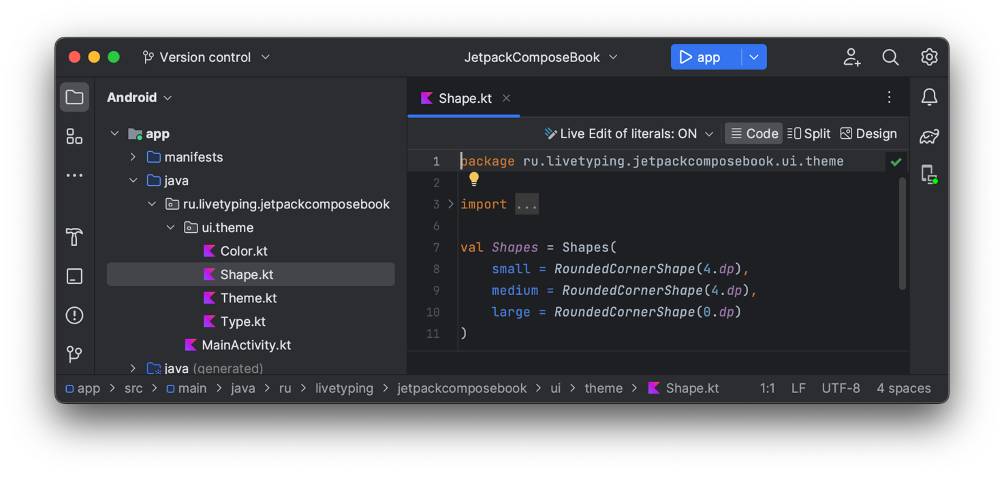
Task: Switch editor to Design view
Action: [868, 133]
